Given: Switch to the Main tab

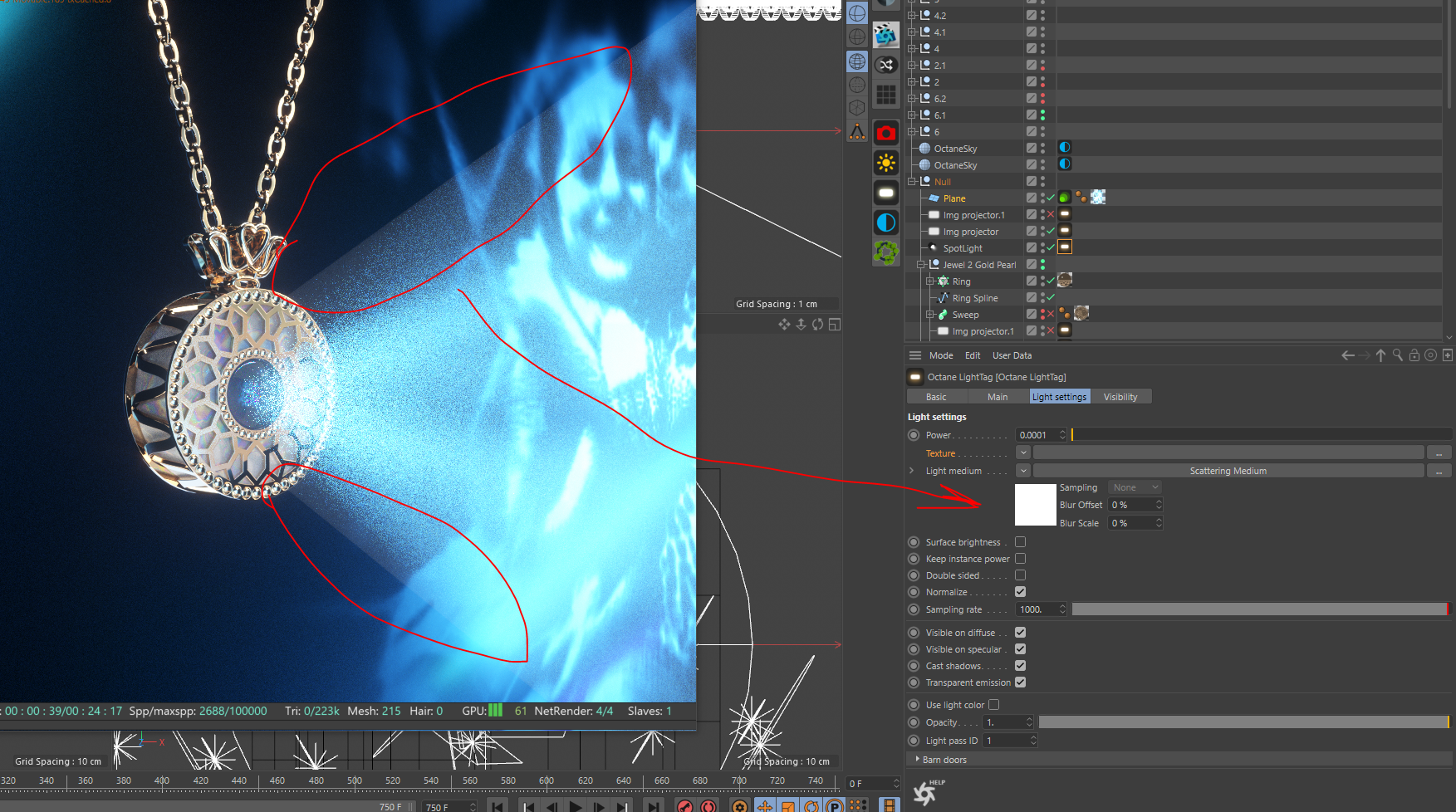Looking at the screenshot, I should [x=998, y=397].
